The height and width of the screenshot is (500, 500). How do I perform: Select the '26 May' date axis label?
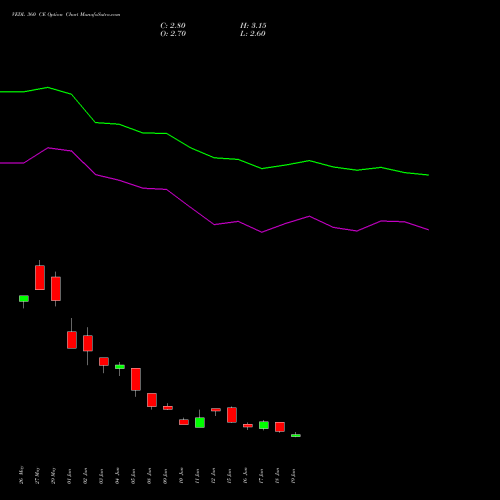tap(22, 475)
